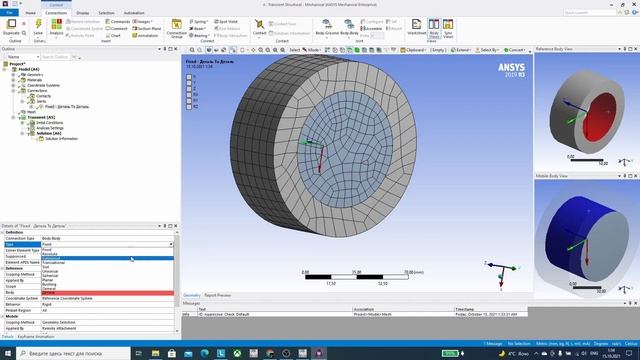
Task: Select Revolute from joint type list
Action: click(107, 254)
